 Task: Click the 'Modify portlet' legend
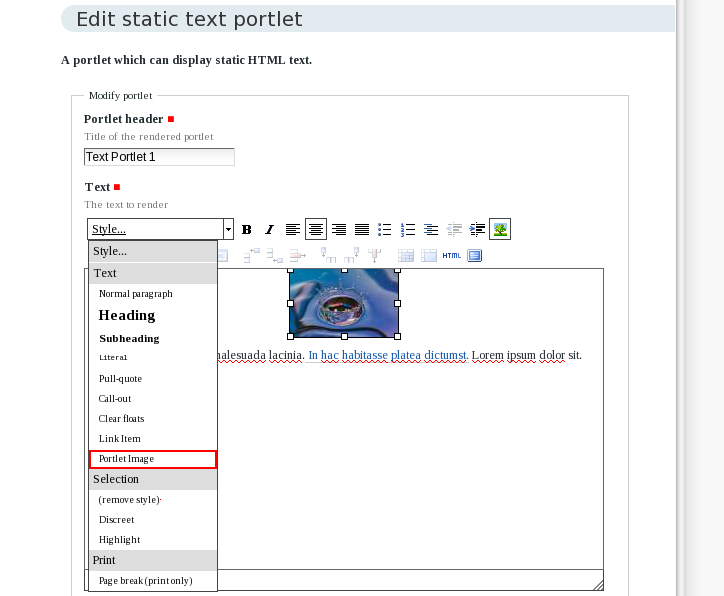click(121, 96)
